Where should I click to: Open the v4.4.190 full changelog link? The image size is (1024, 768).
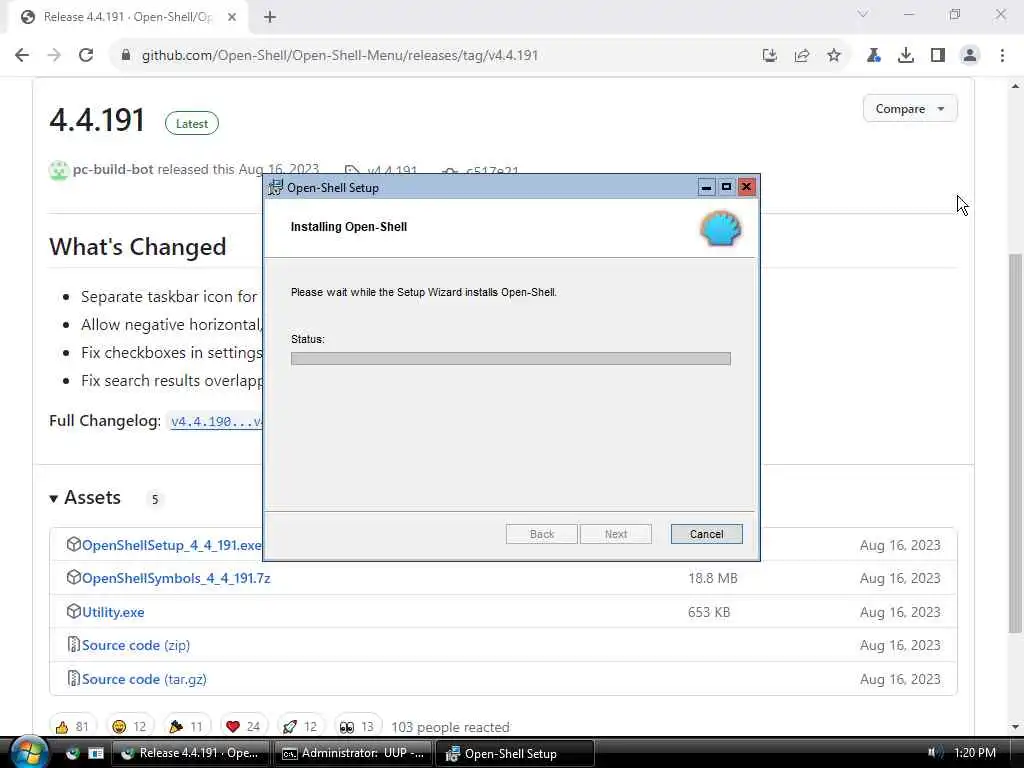(x=216, y=421)
